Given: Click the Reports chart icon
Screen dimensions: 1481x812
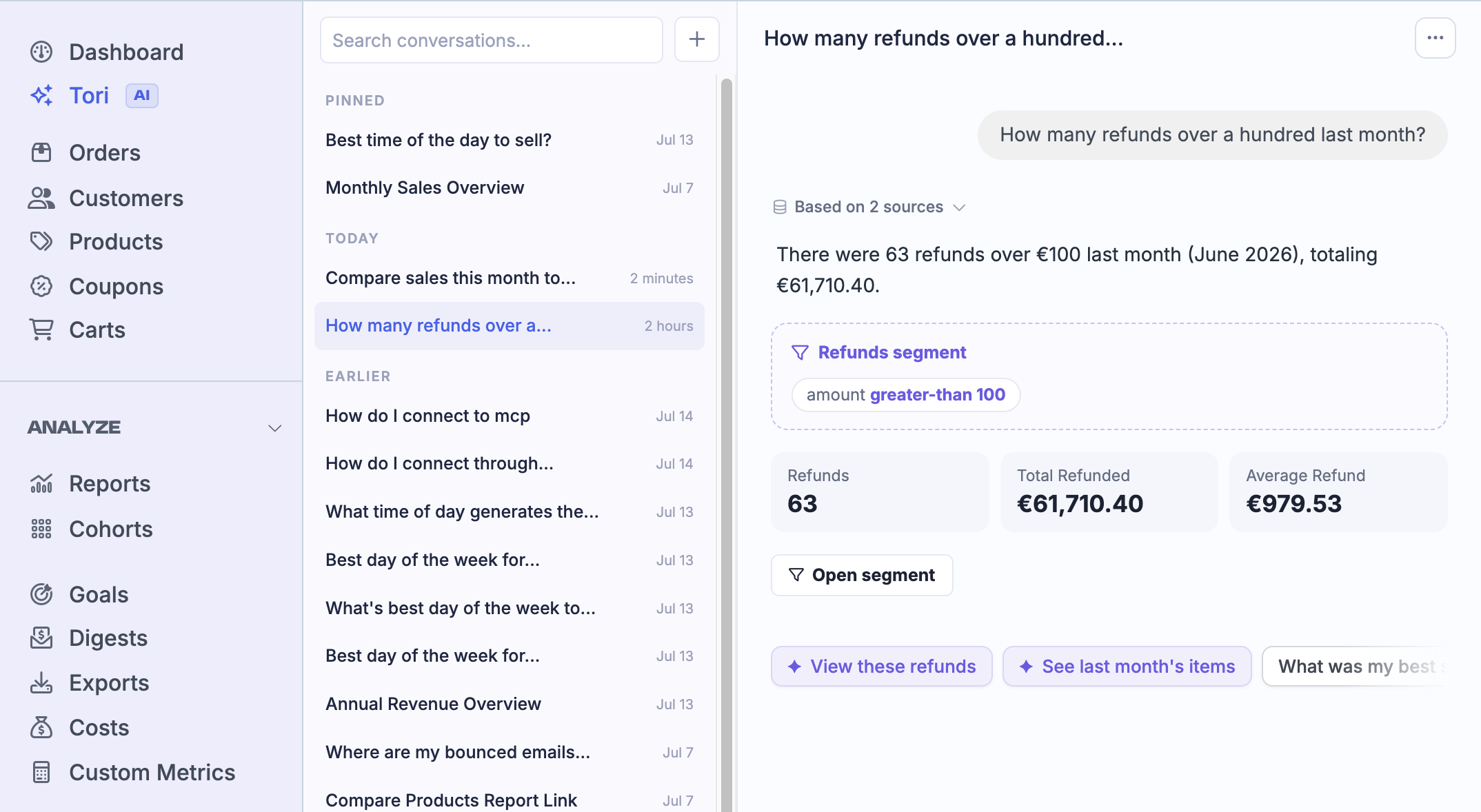Looking at the screenshot, I should [41, 483].
